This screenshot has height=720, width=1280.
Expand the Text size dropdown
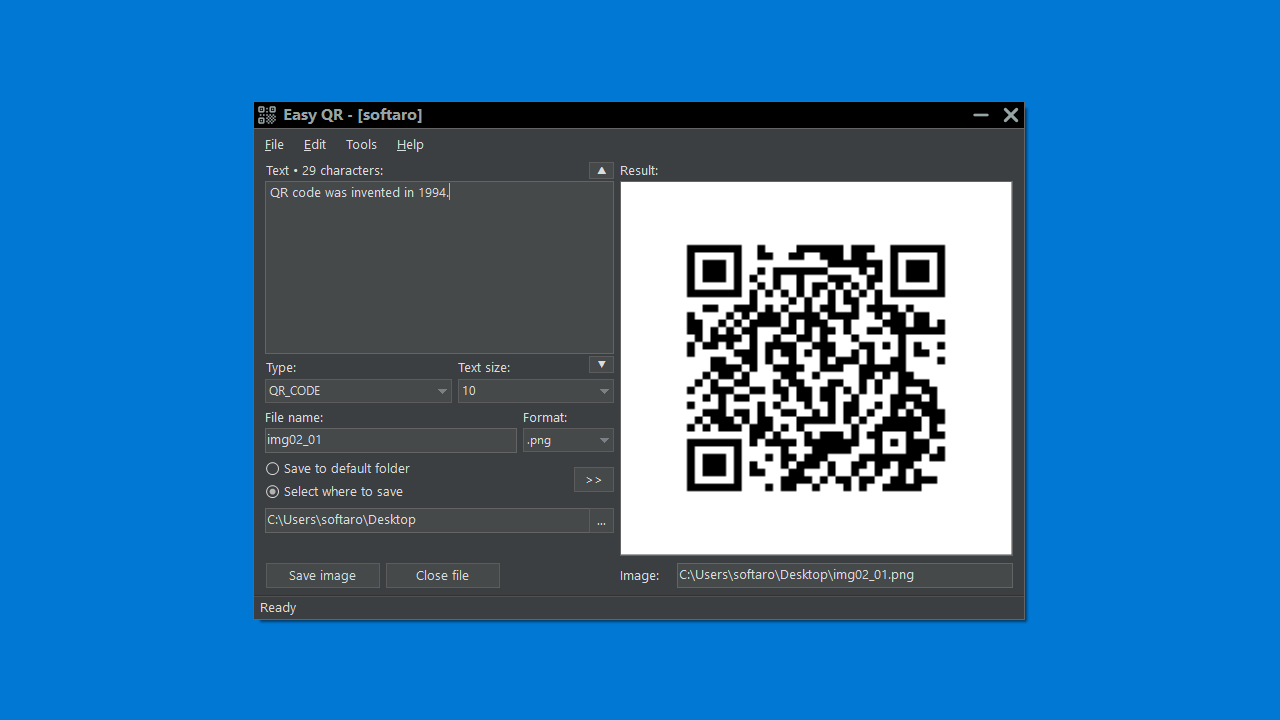coord(536,391)
